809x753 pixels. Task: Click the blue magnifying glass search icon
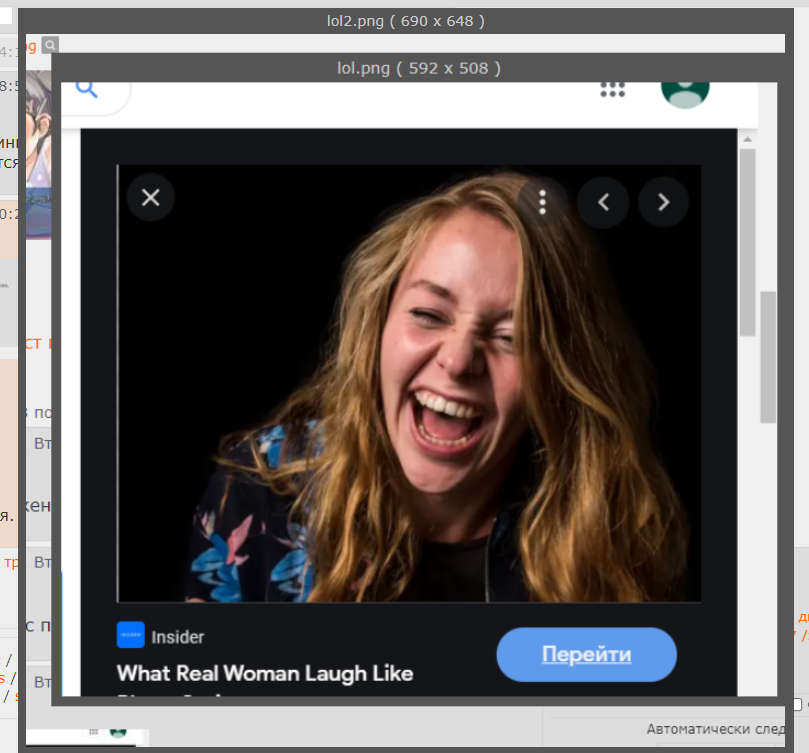coord(87,89)
